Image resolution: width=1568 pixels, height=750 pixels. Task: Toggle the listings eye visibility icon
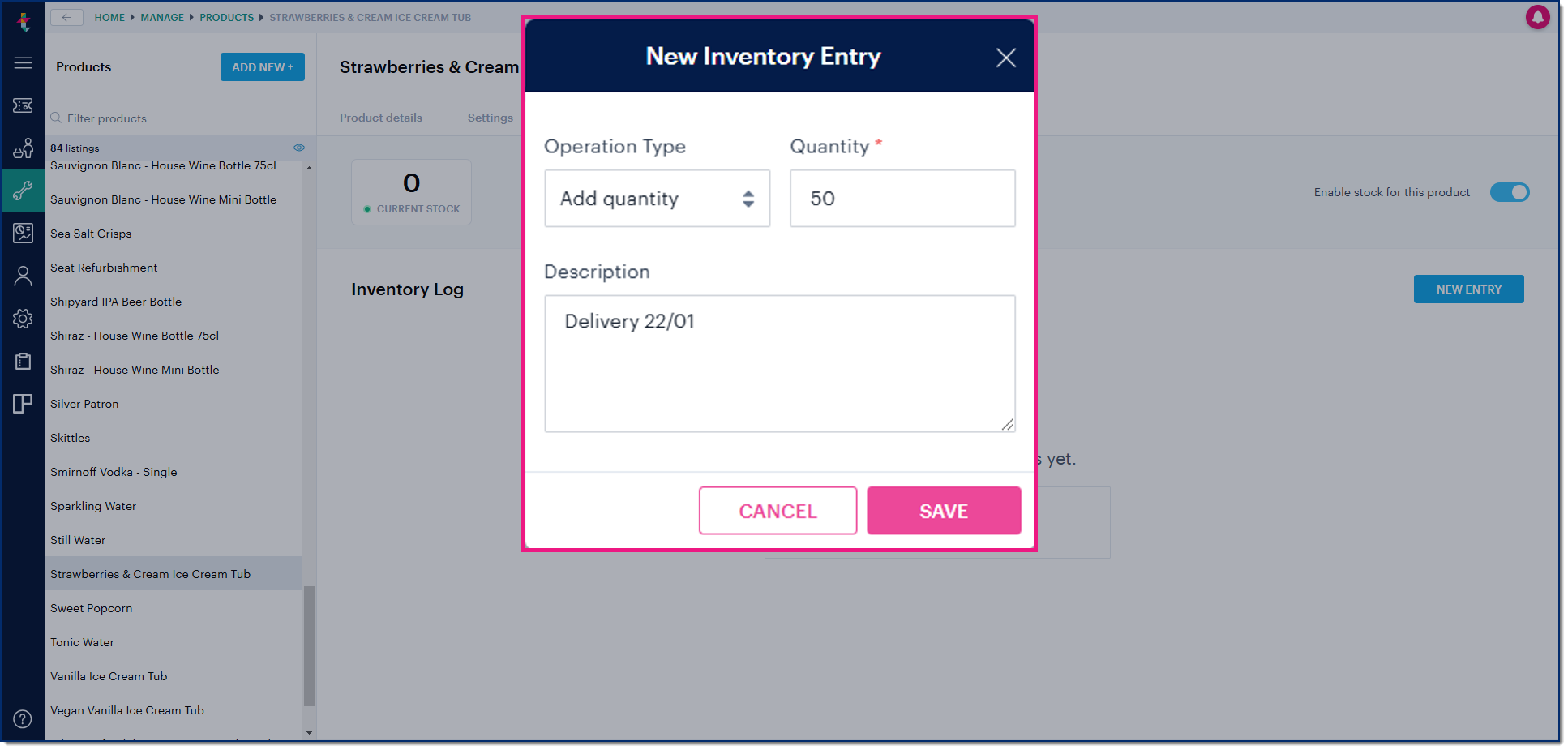point(299,148)
